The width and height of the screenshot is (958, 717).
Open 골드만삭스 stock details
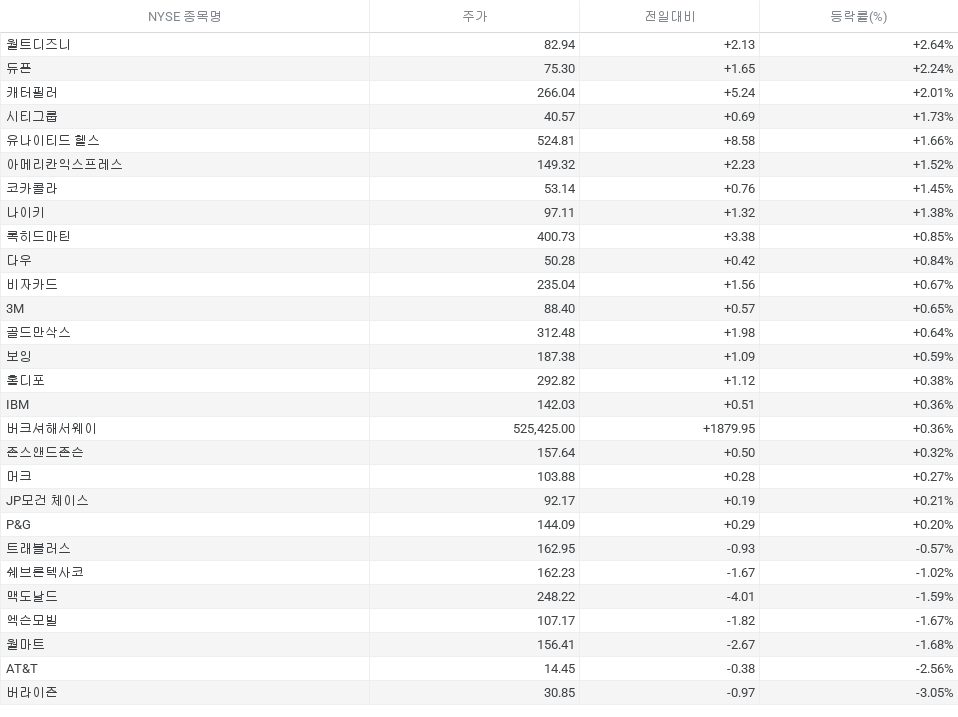[38, 333]
